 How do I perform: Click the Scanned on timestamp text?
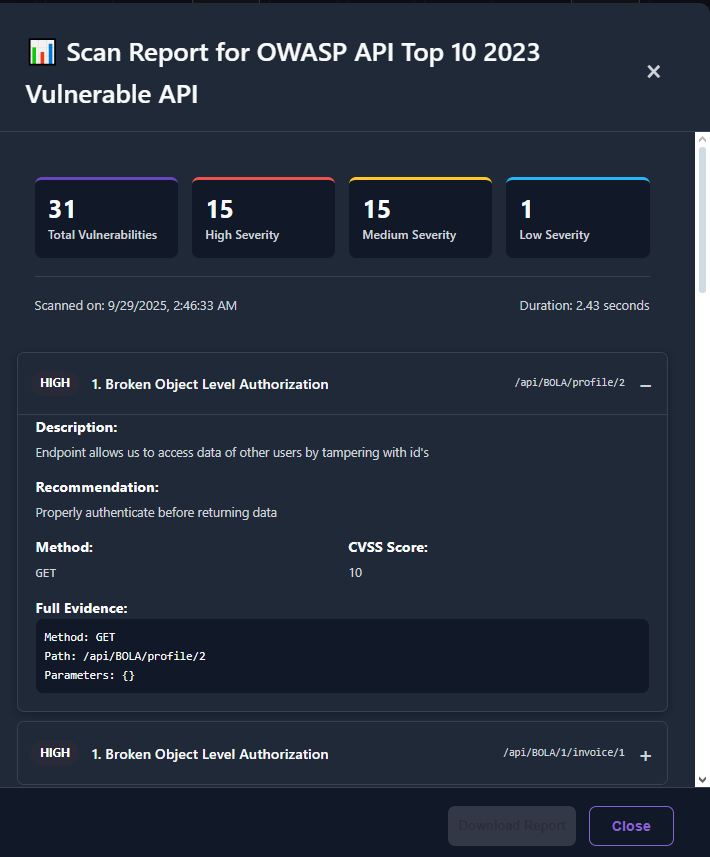pos(135,305)
